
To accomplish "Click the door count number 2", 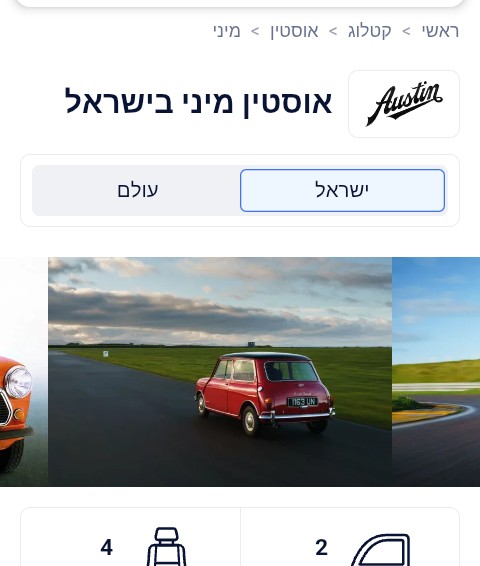I will pyautogui.click(x=321, y=547).
